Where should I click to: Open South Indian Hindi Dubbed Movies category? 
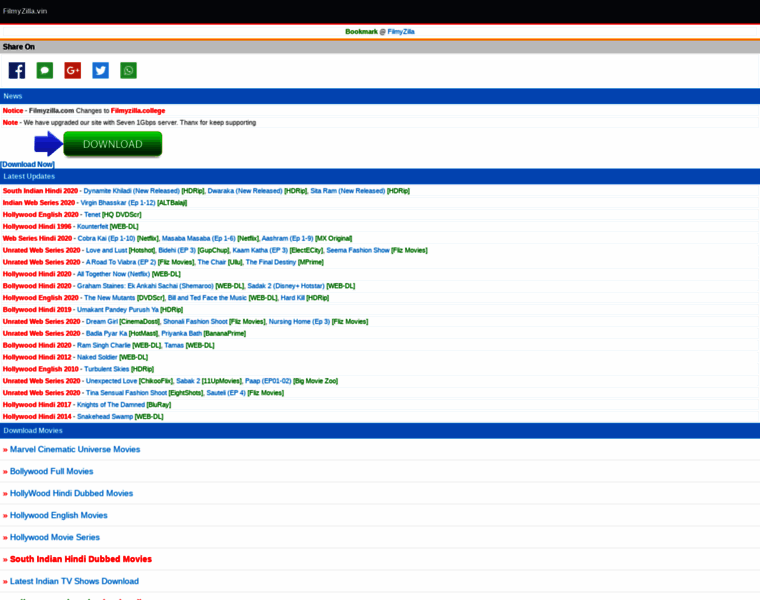(x=81, y=559)
